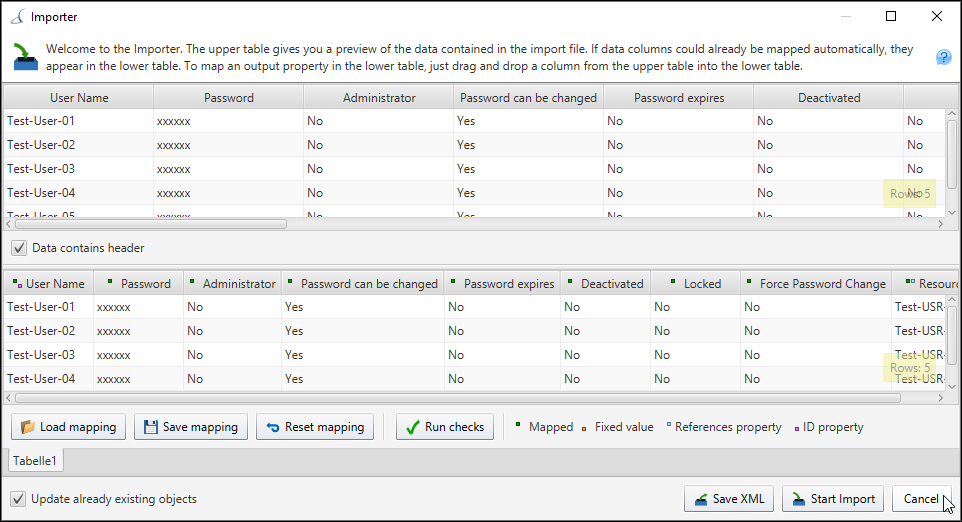
Task: Toggle the Data contains header checkbox
Action: (x=19, y=248)
